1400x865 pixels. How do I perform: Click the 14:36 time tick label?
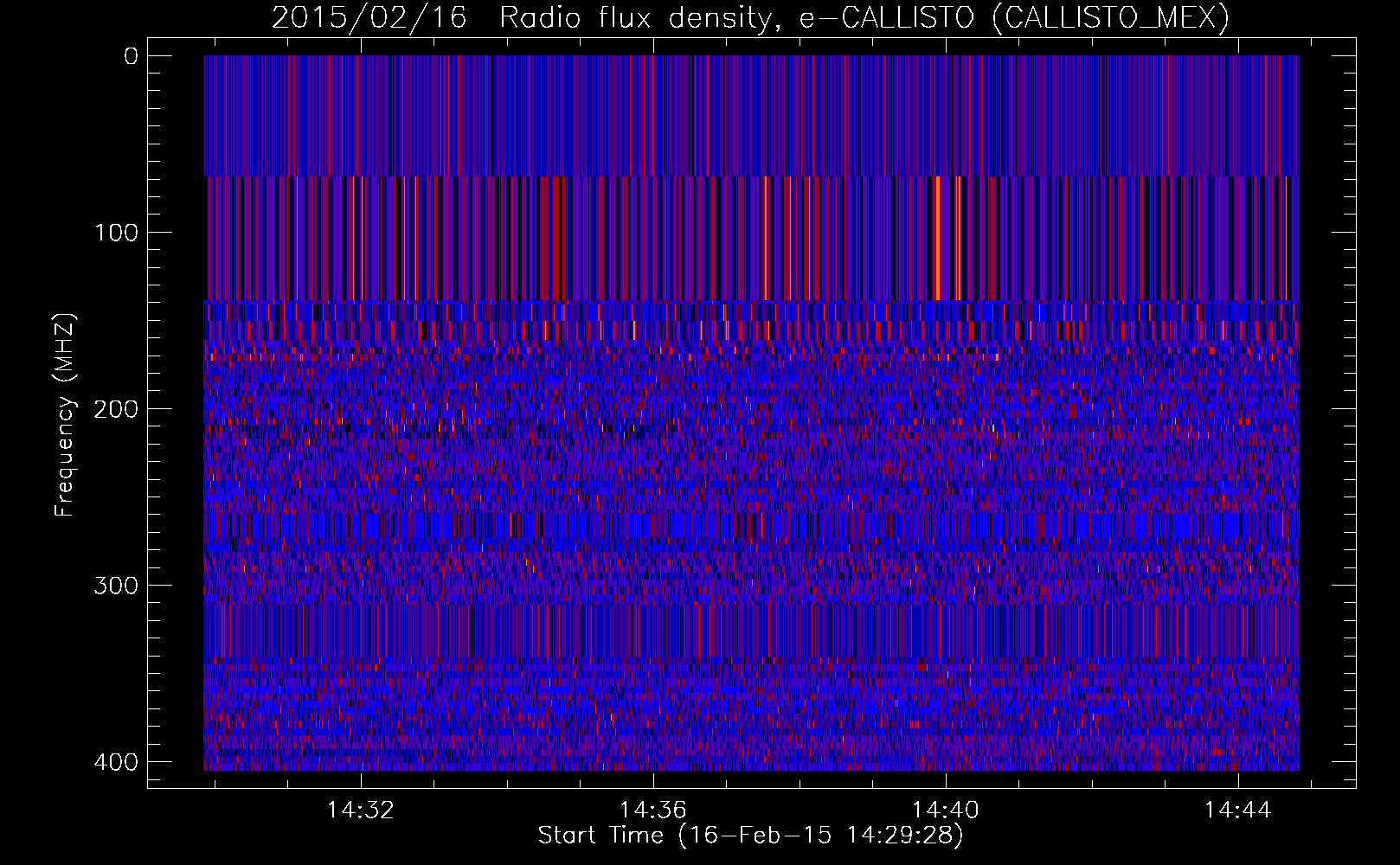[653, 810]
